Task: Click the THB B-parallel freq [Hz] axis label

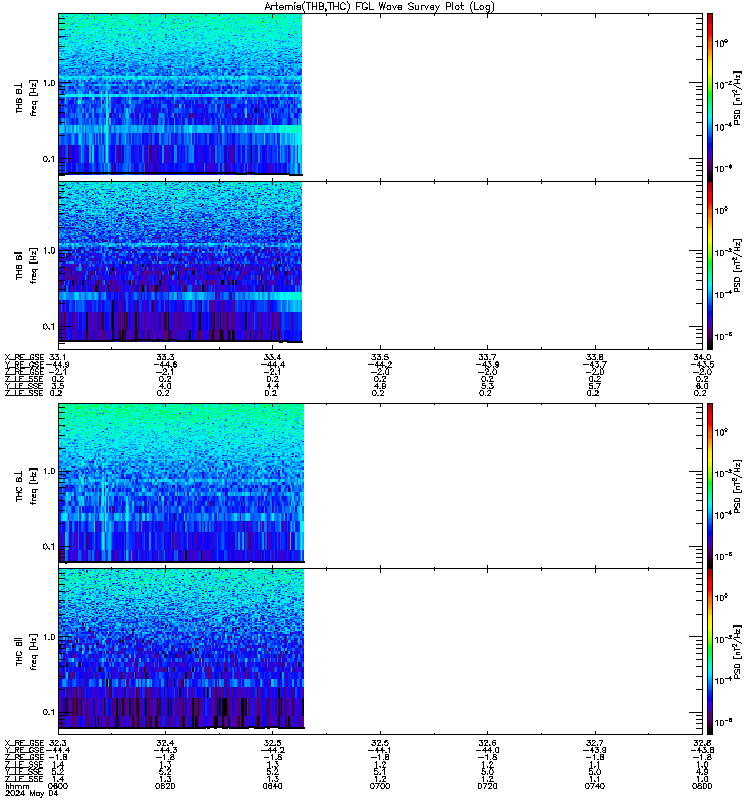Action: click(33, 265)
